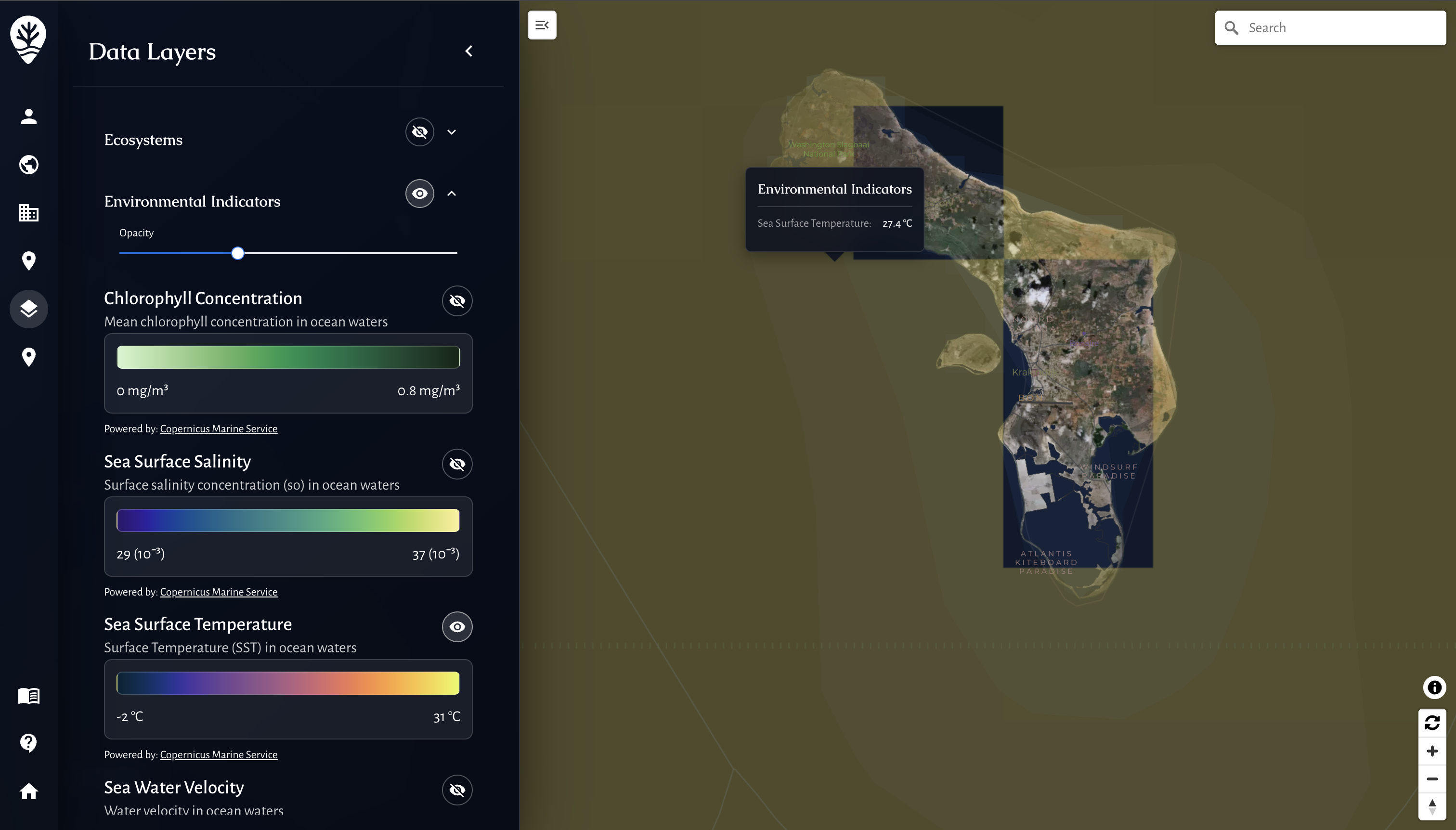The image size is (1456, 830).
Task: Click the globe icon in the sidebar
Action: [x=28, y=165]
